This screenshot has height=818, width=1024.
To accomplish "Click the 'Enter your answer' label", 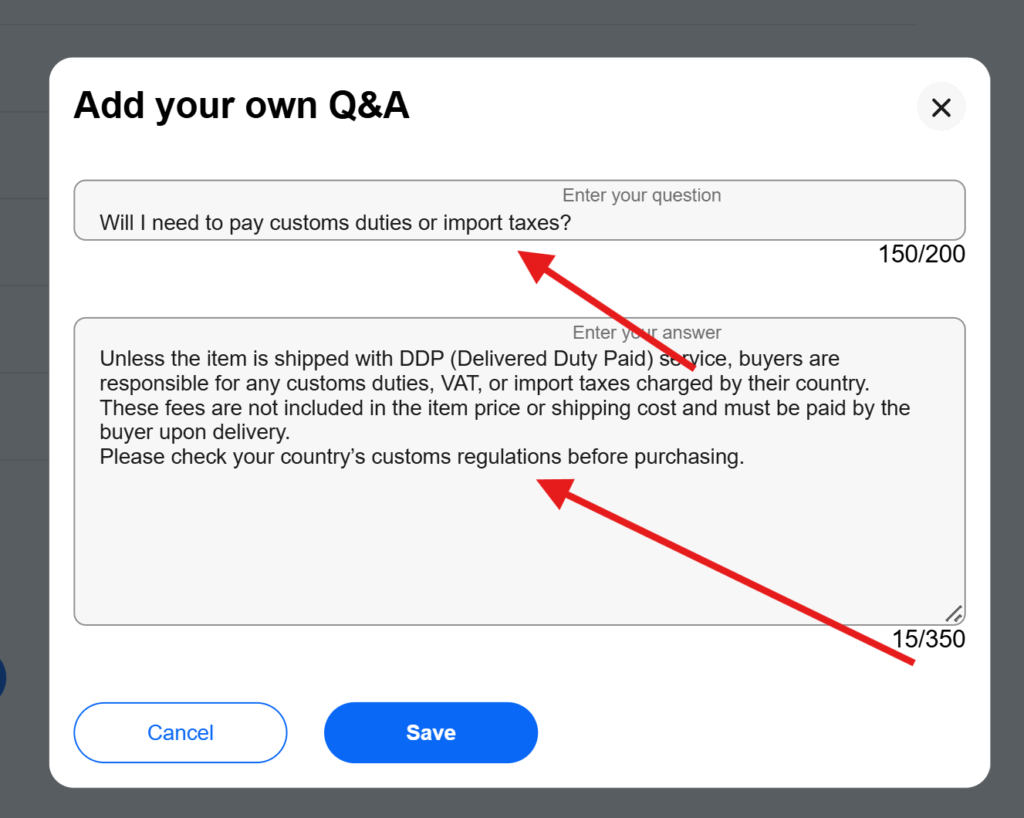I will point(646,332).
